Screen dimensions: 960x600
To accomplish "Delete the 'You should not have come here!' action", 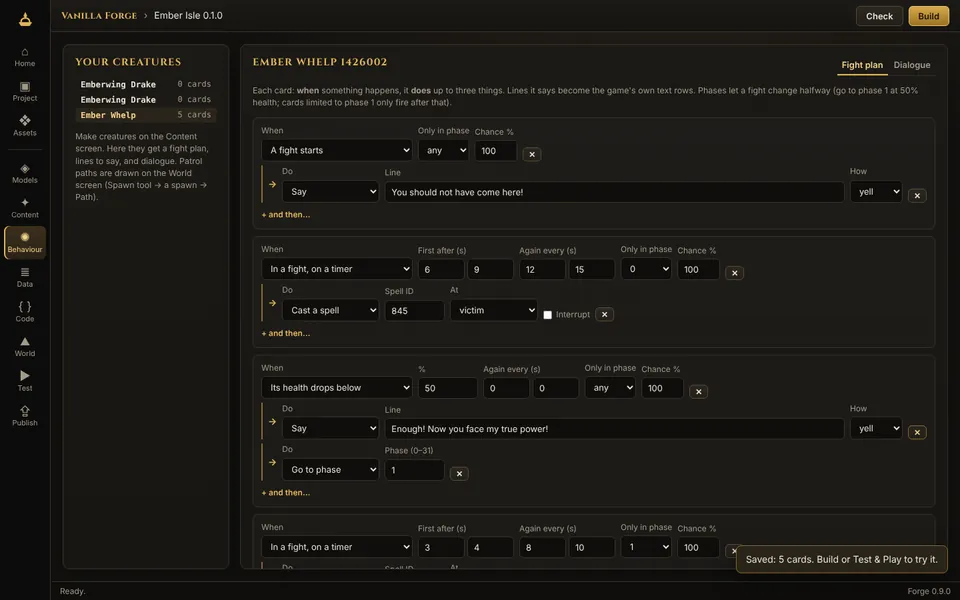I will click(917, 196).
